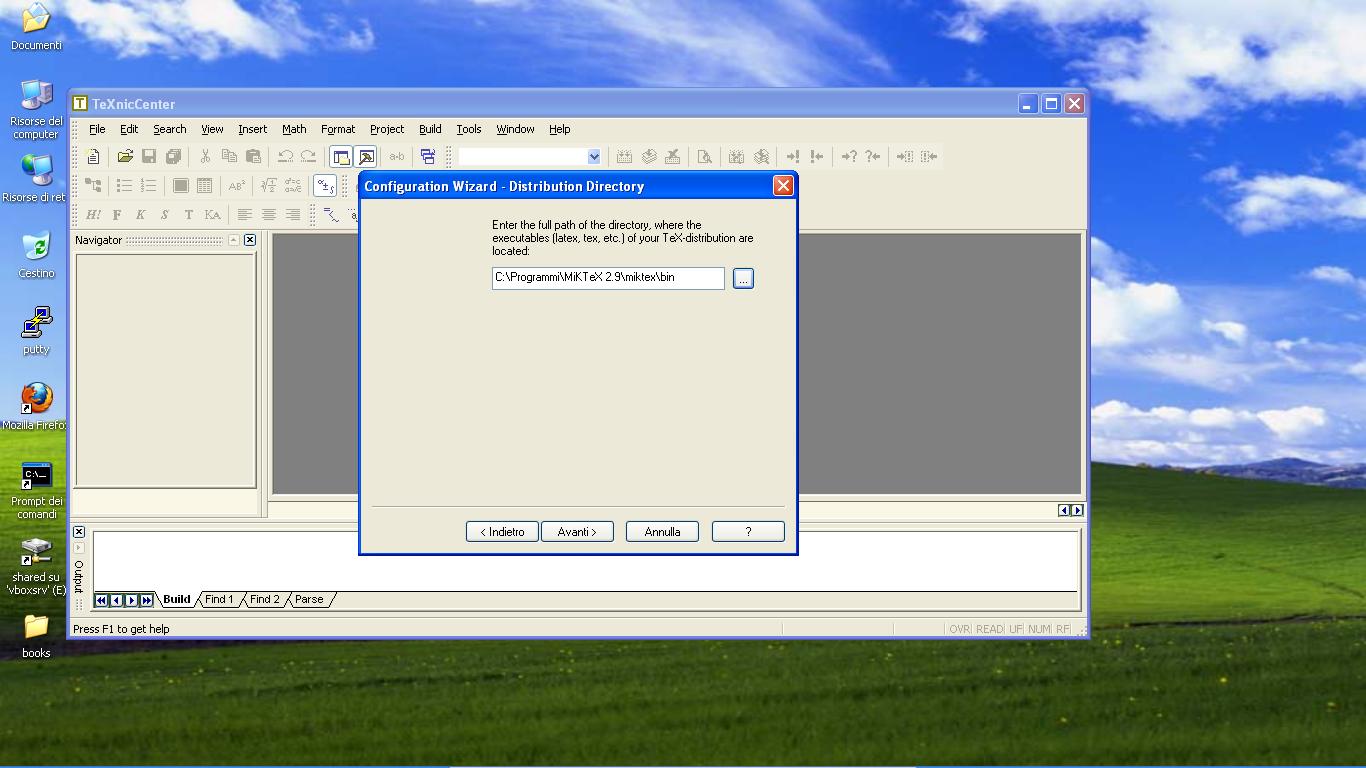Screen dimensions: 1366x768
Task: Click Avanti to go to next step
Action: tap(577, 532)
